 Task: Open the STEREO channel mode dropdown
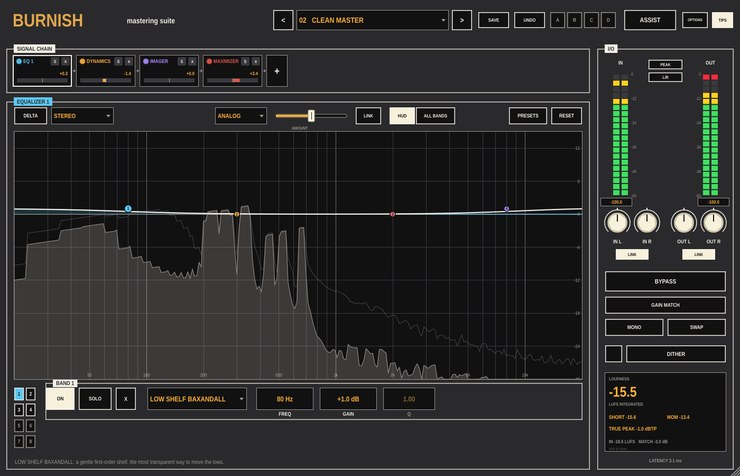pos(82,116)
